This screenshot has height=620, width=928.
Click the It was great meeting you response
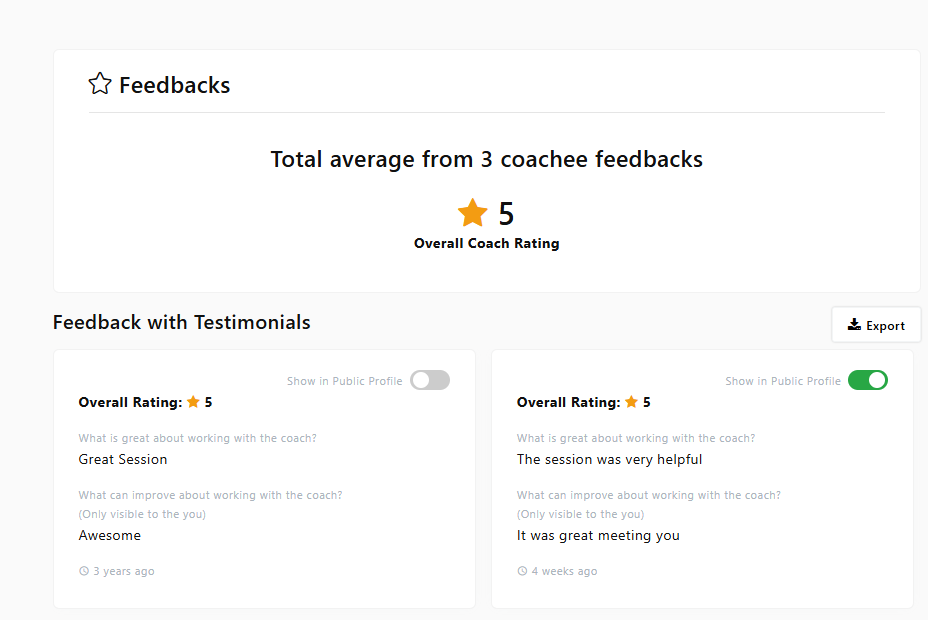coord(598,535)
